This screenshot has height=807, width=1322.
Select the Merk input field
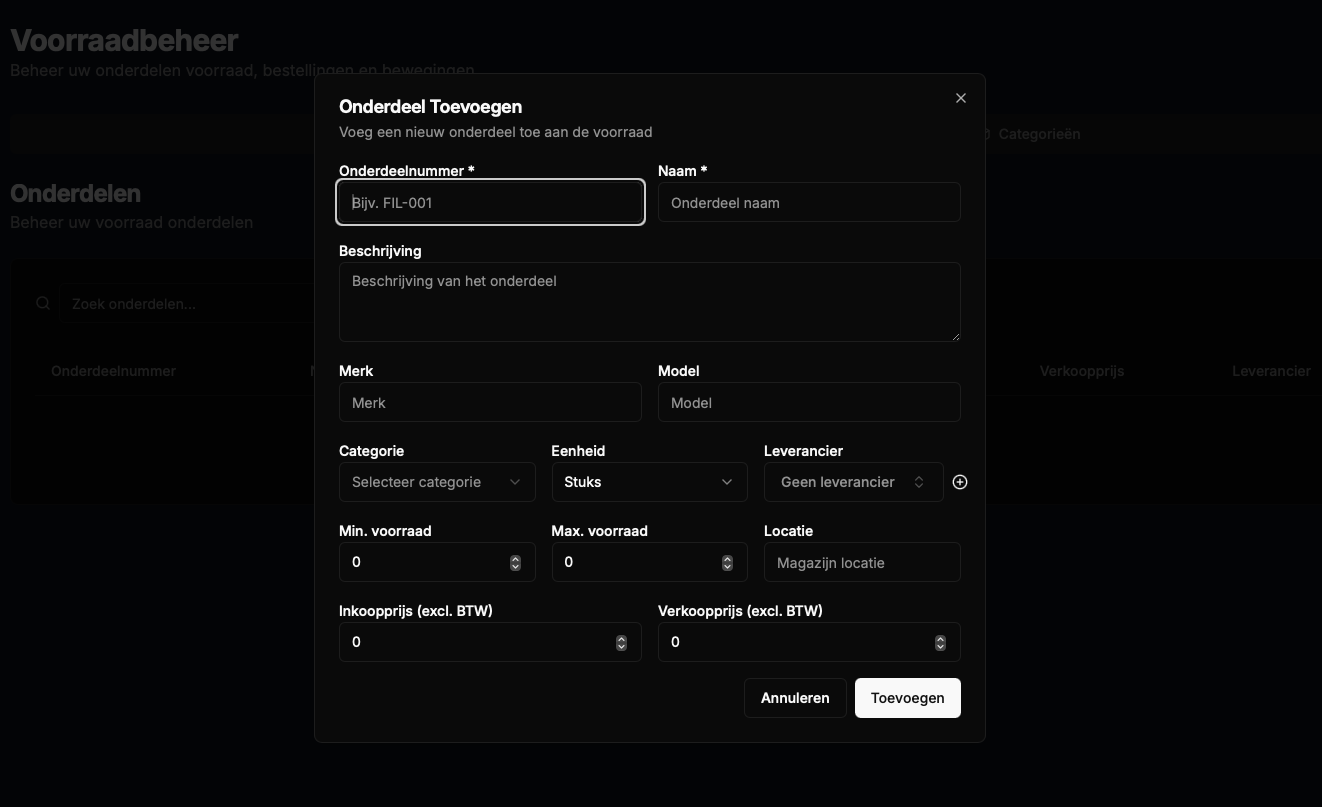[x=490, y=402]
